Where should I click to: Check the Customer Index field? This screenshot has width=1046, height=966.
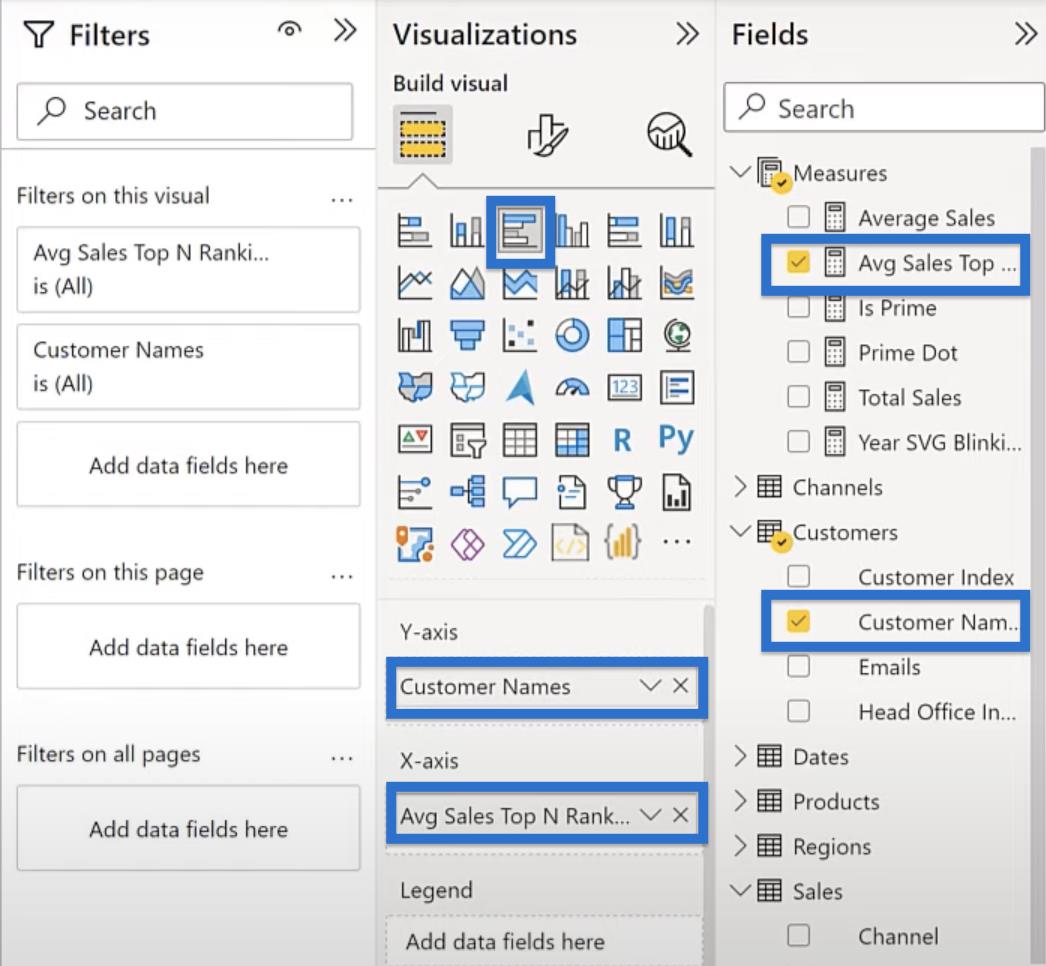(799, 576)
